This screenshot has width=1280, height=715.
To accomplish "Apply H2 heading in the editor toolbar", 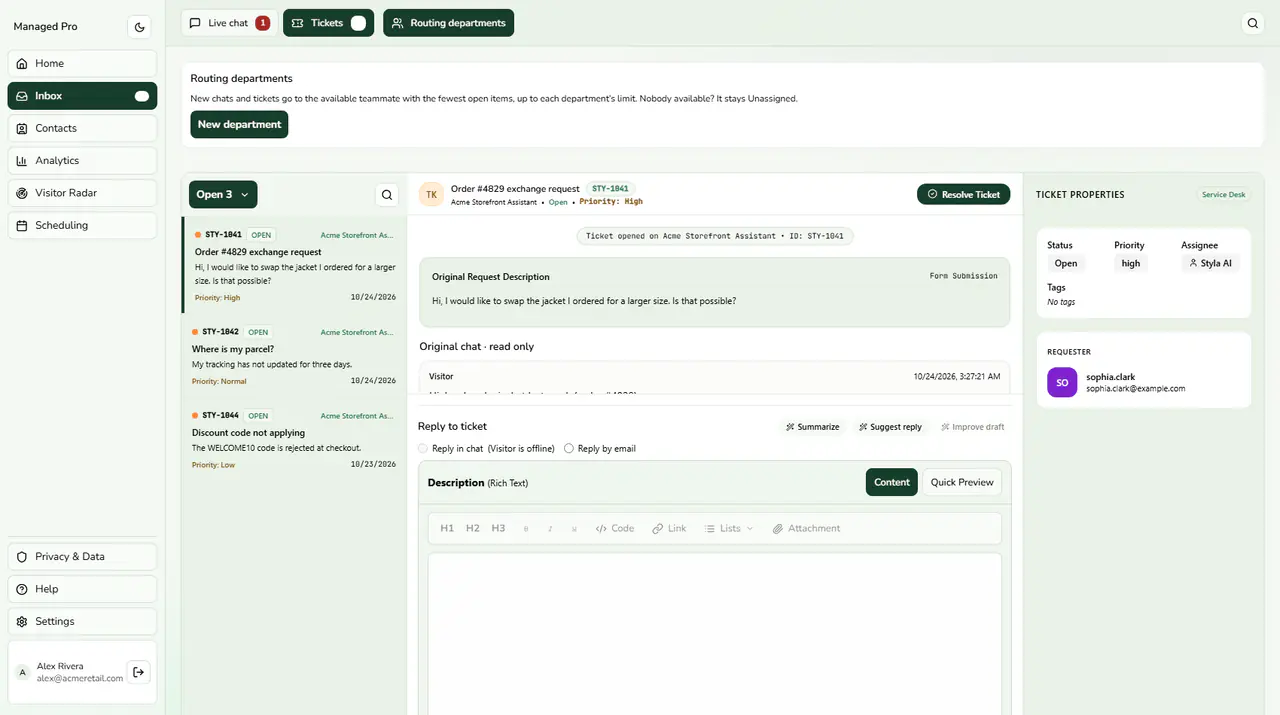I will pyautogui.click(x=473, y=528).
